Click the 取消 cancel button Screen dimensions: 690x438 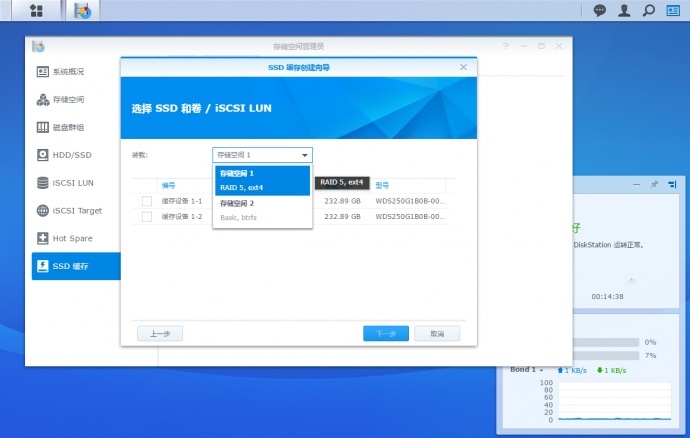click(436, 333)
